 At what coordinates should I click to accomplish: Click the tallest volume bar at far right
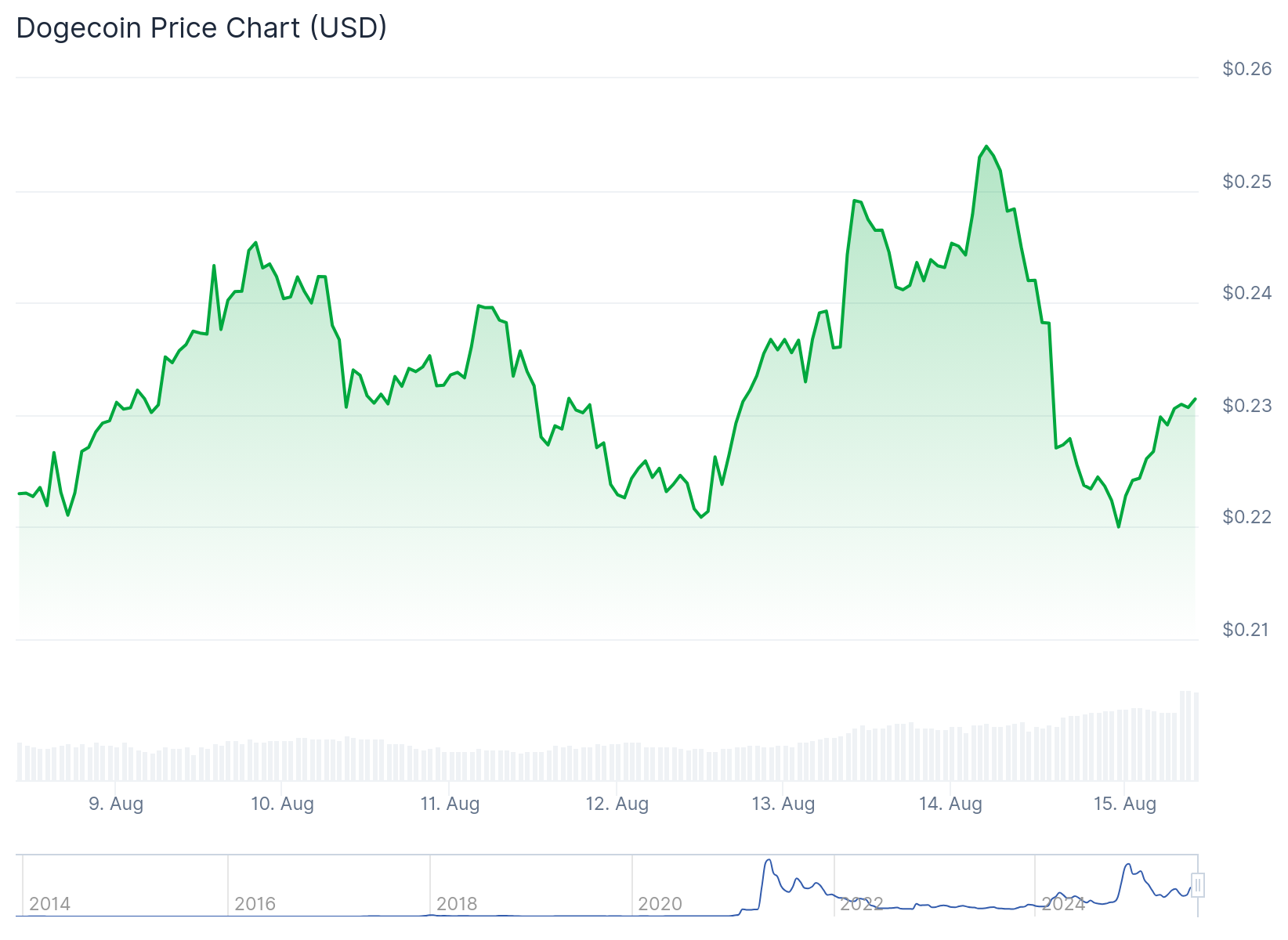tap(1185, 735)
